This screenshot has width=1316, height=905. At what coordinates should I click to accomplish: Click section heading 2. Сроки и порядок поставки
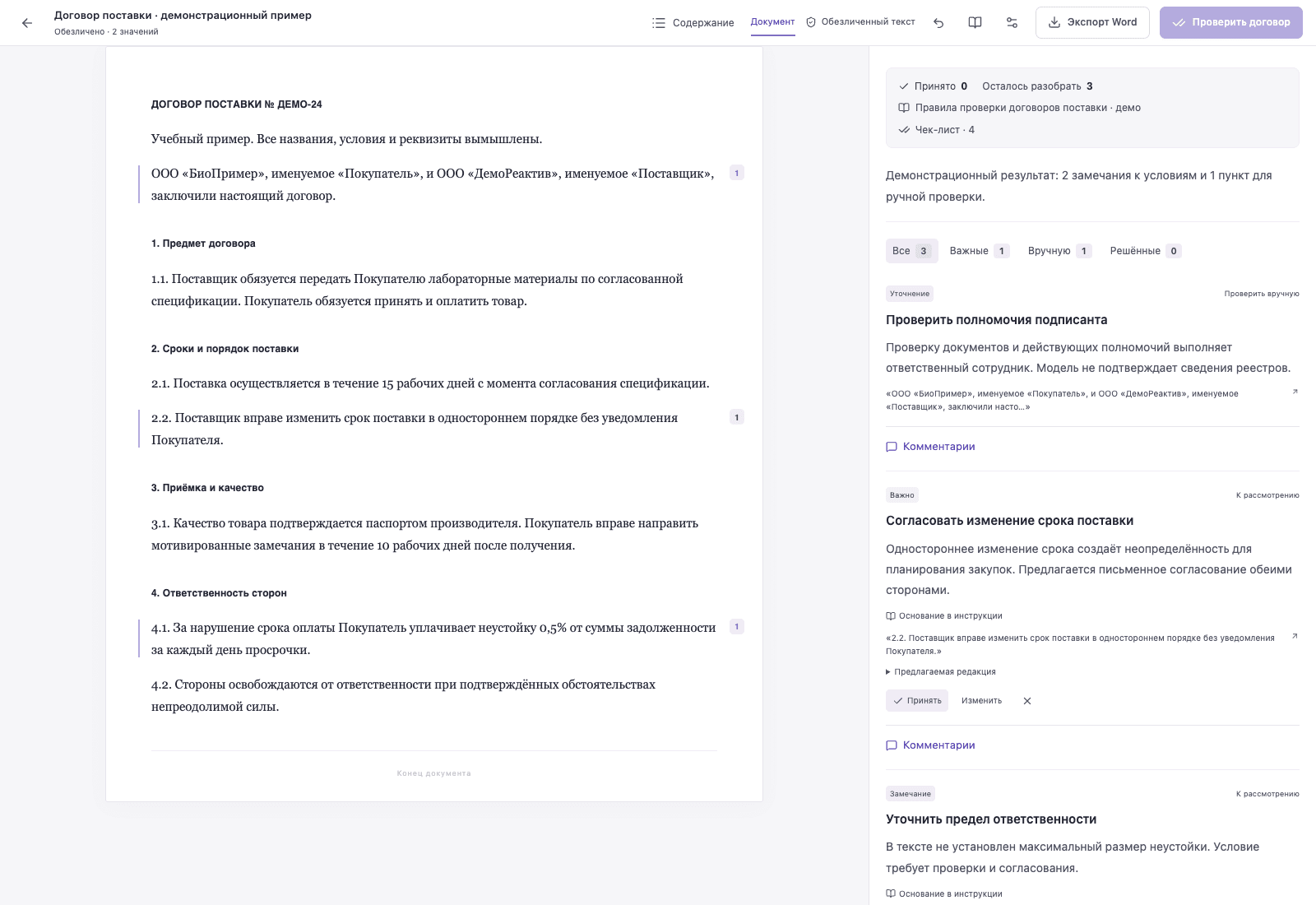[225, 349]
